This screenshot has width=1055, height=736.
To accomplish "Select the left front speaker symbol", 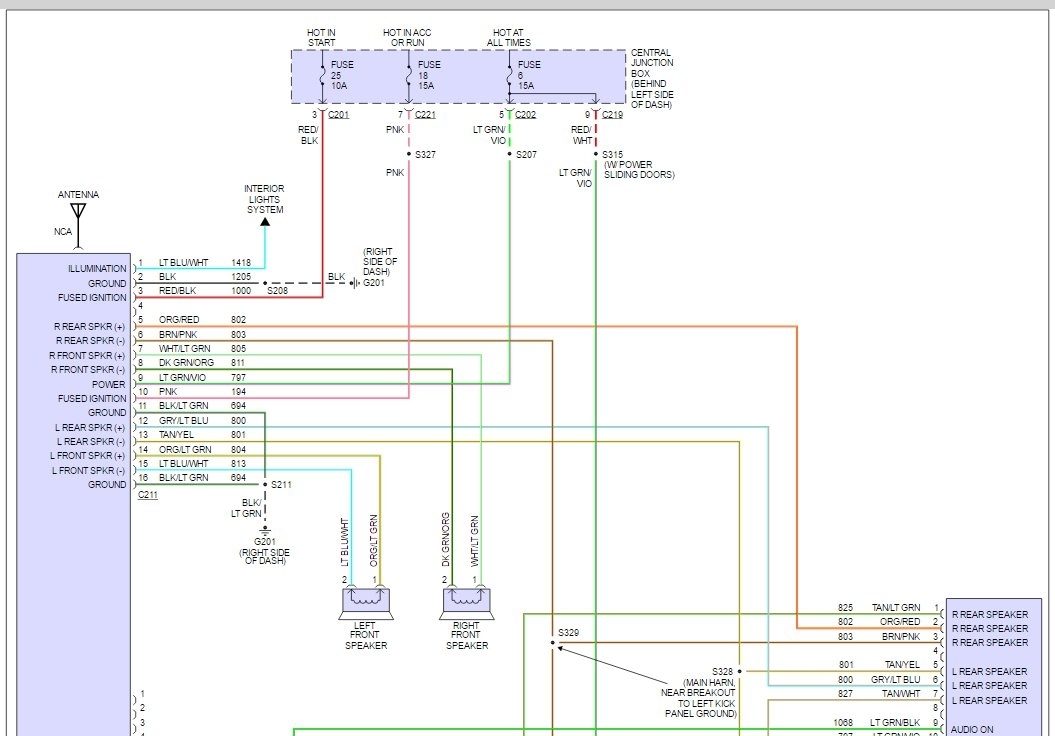I will pyautogui.click(x=366, y=601).
